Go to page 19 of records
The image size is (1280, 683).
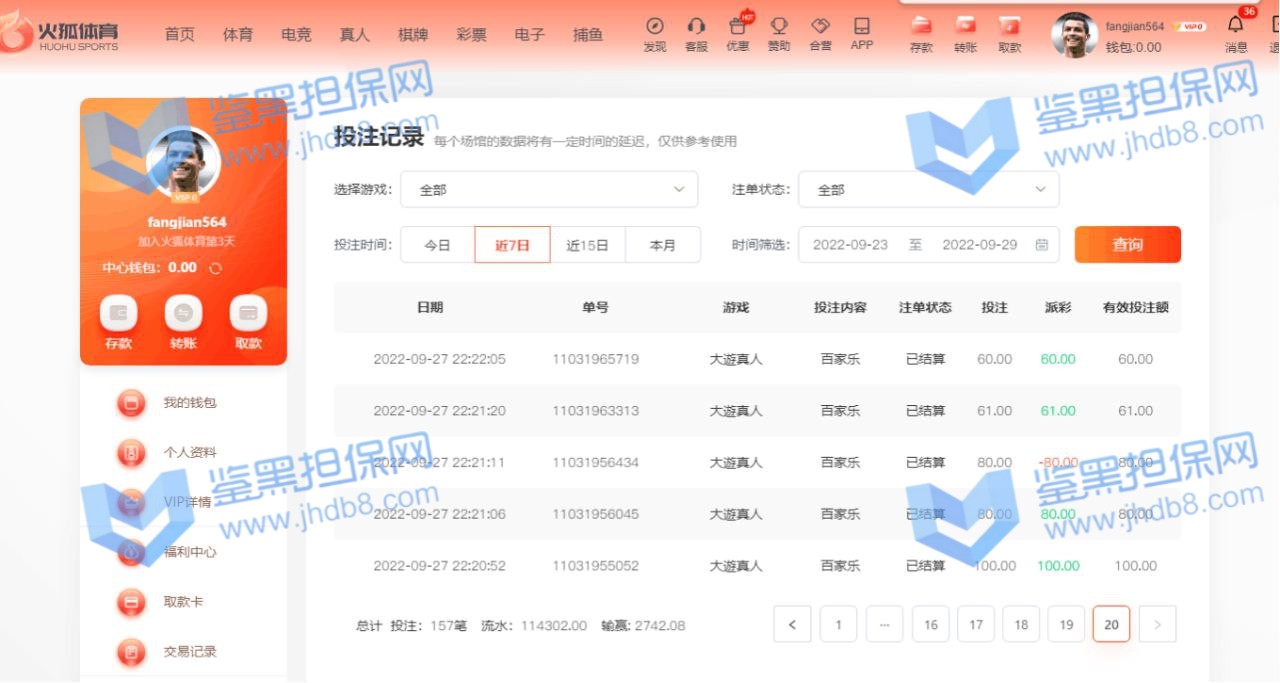click(1066, 625)
